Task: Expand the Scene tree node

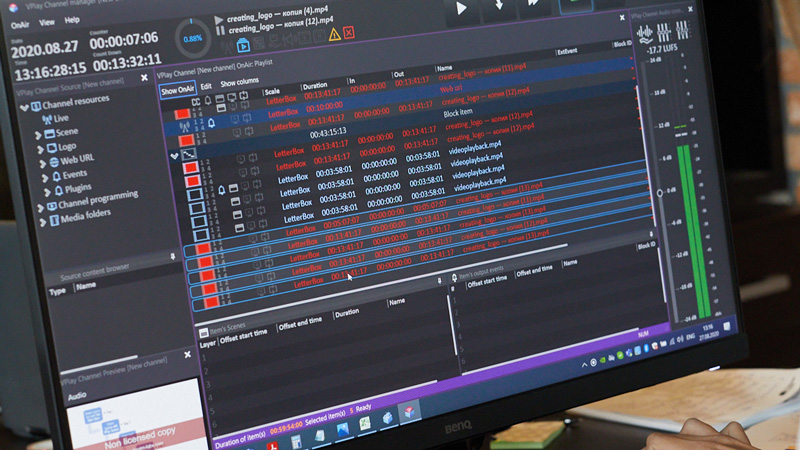Action: point(38,135)
